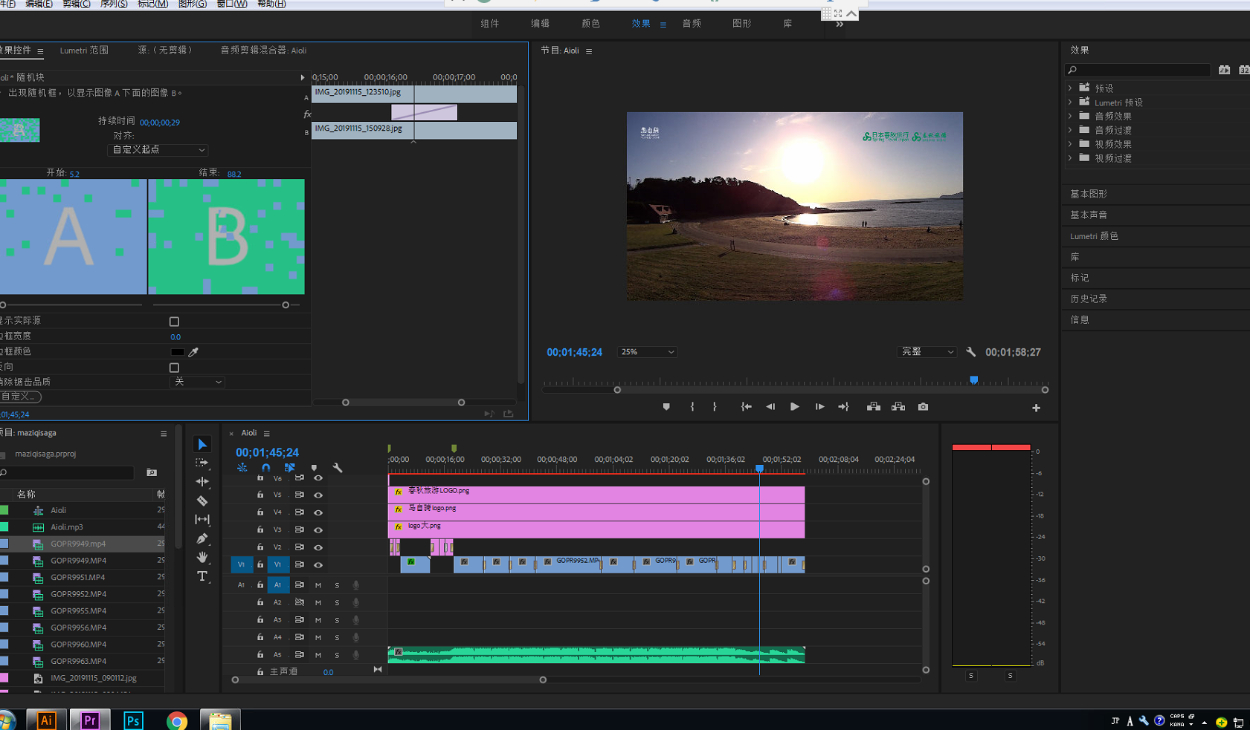The height and width of the screenshot is (730, 1250).
Task: Open the Photoshop taskbar icon
Action: pyautogui.click(x=133, y=720)
